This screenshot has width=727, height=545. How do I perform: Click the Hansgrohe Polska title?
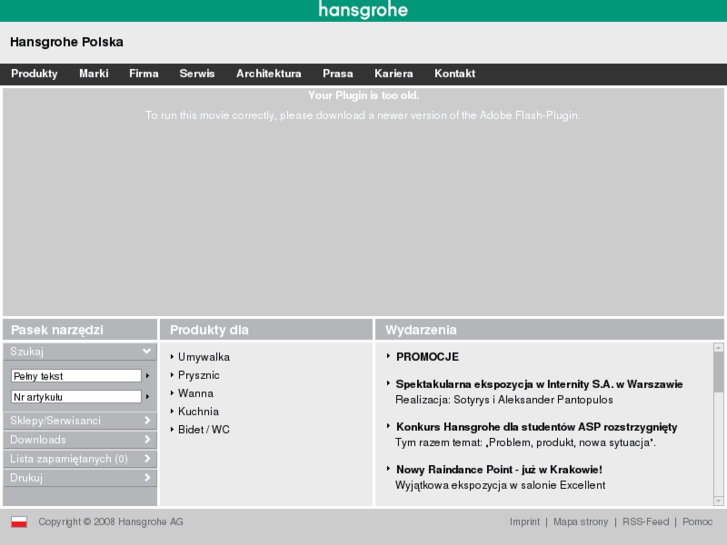point(67,42)
